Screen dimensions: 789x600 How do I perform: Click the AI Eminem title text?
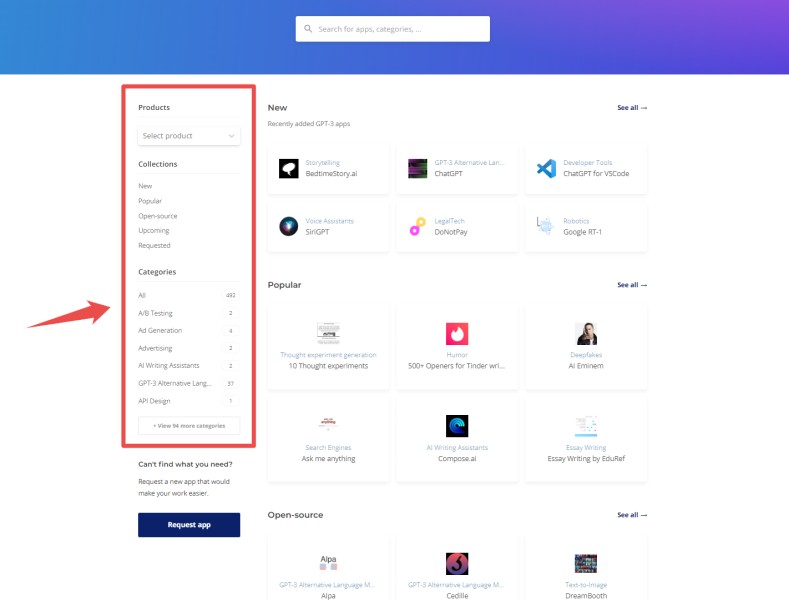pos(586,366)
